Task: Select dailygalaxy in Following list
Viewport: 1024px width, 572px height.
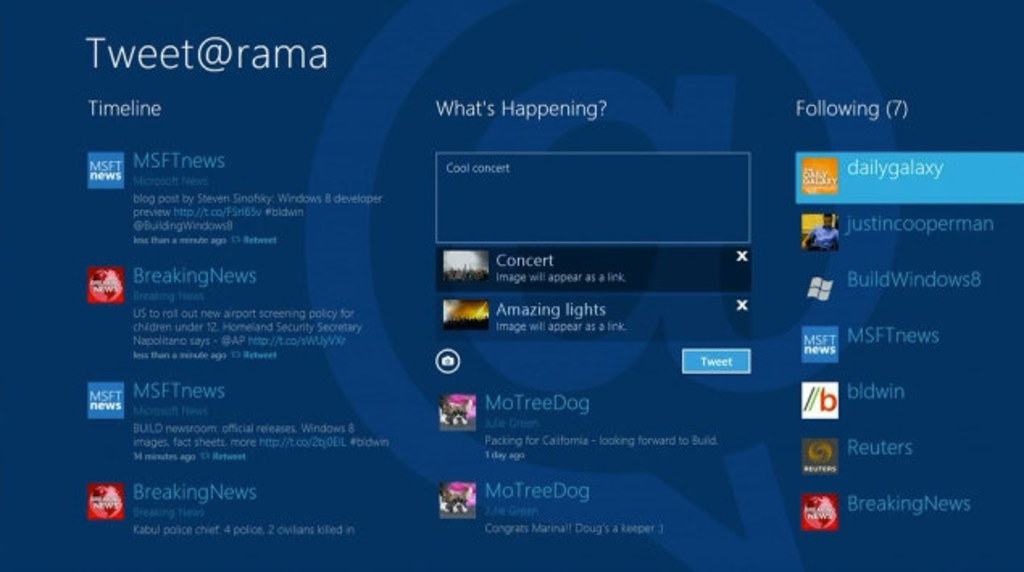Action: [x=909, y=178]
